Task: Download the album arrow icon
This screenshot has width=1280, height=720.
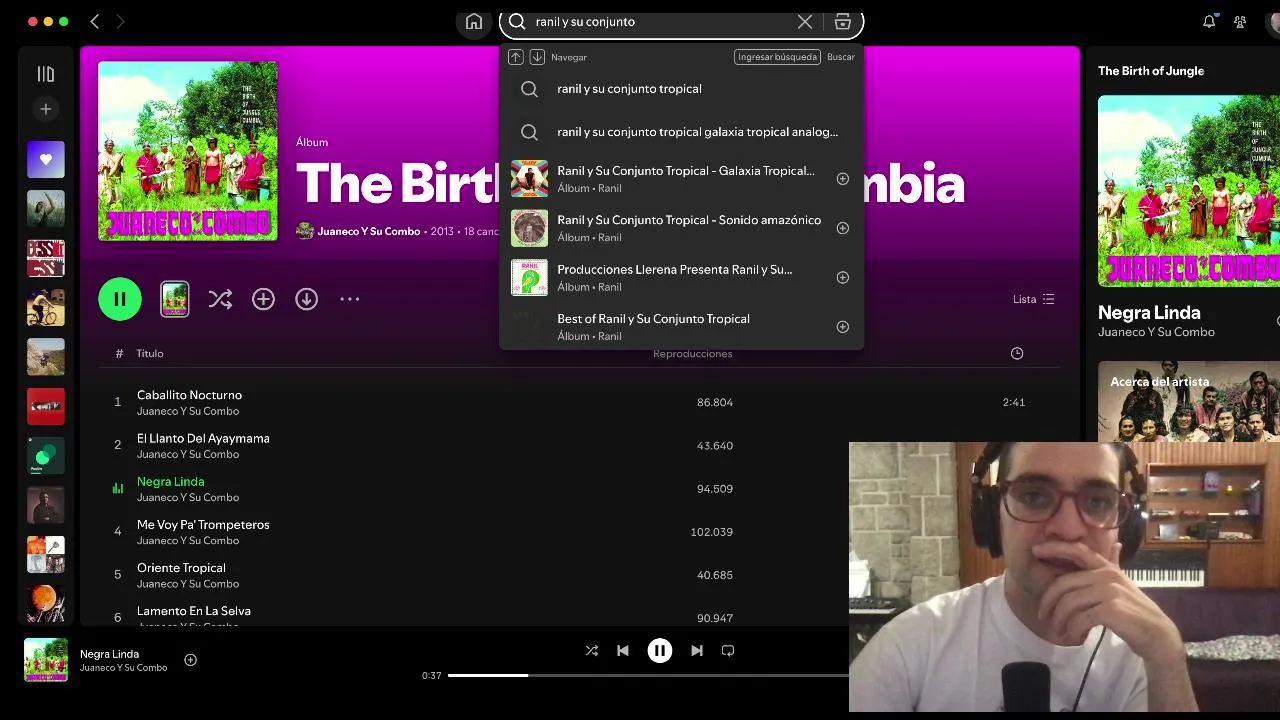Action: click(x=306, y=299)
